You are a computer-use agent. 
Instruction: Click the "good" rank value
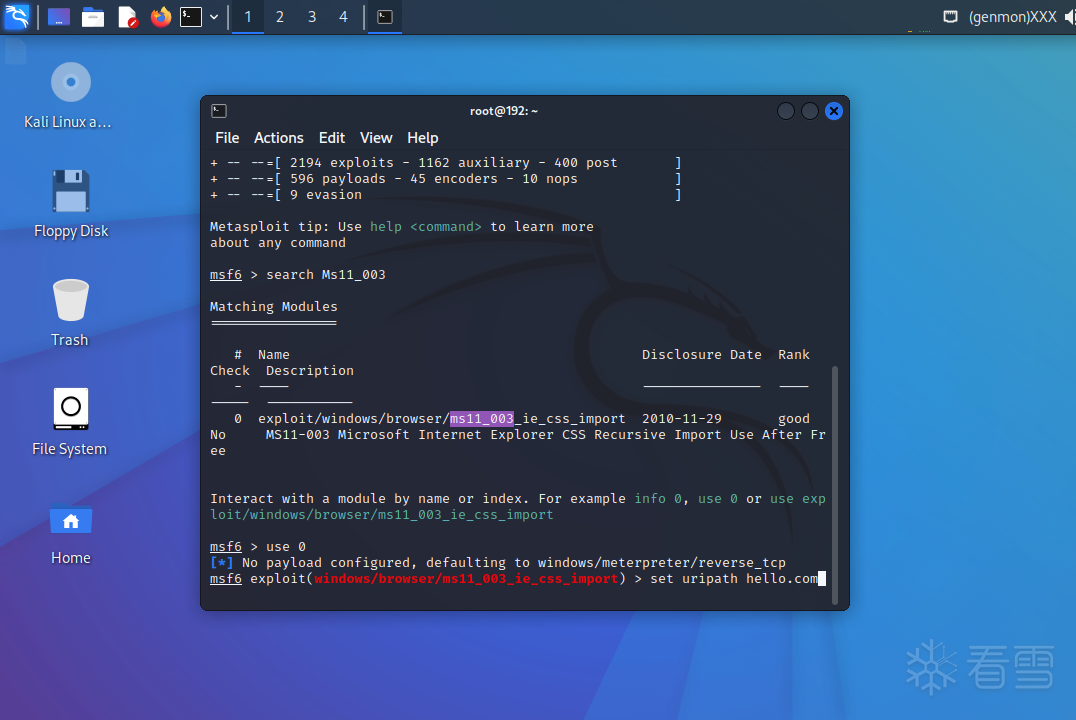794,419
